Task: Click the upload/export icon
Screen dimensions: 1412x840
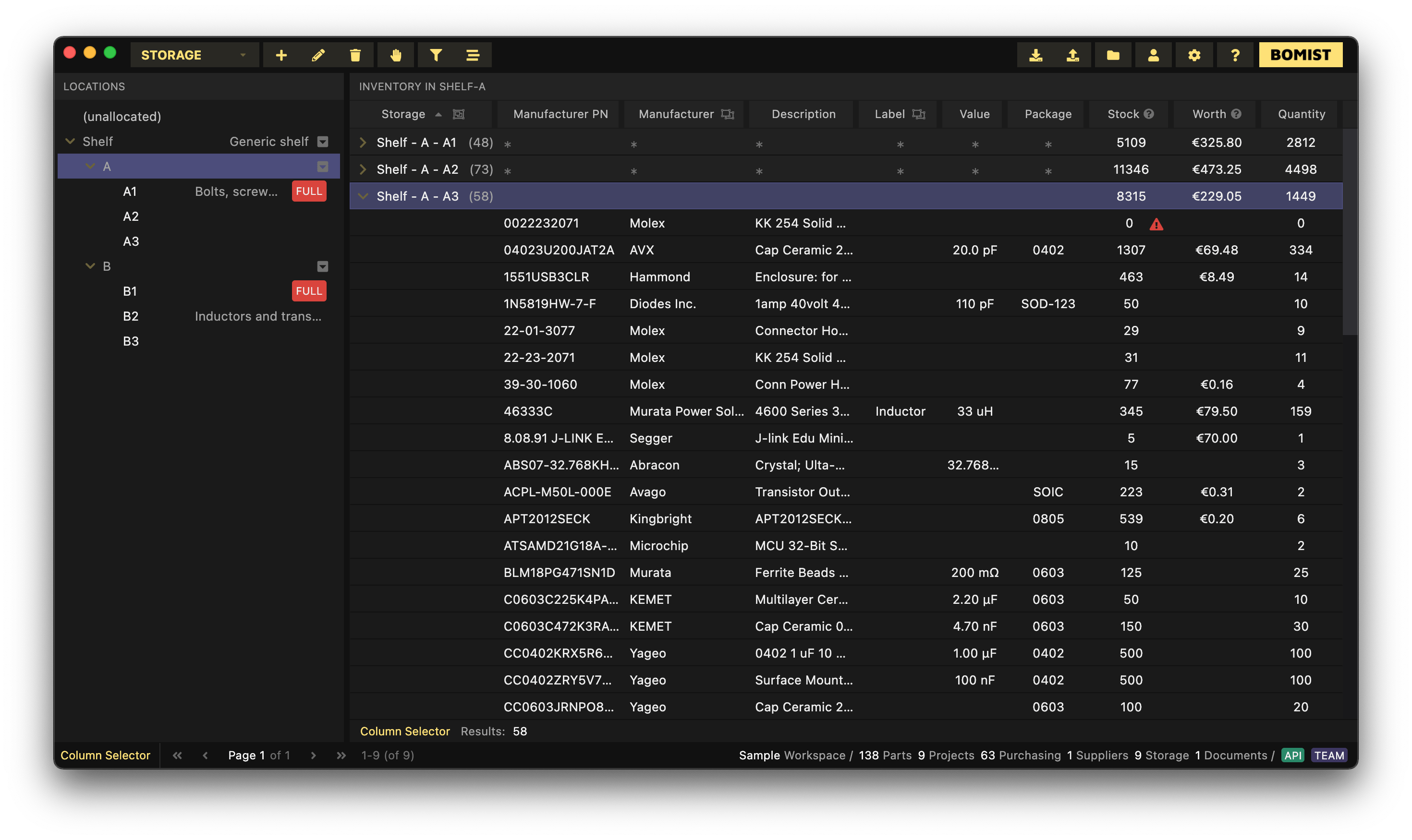Action: click(1073, 55)
